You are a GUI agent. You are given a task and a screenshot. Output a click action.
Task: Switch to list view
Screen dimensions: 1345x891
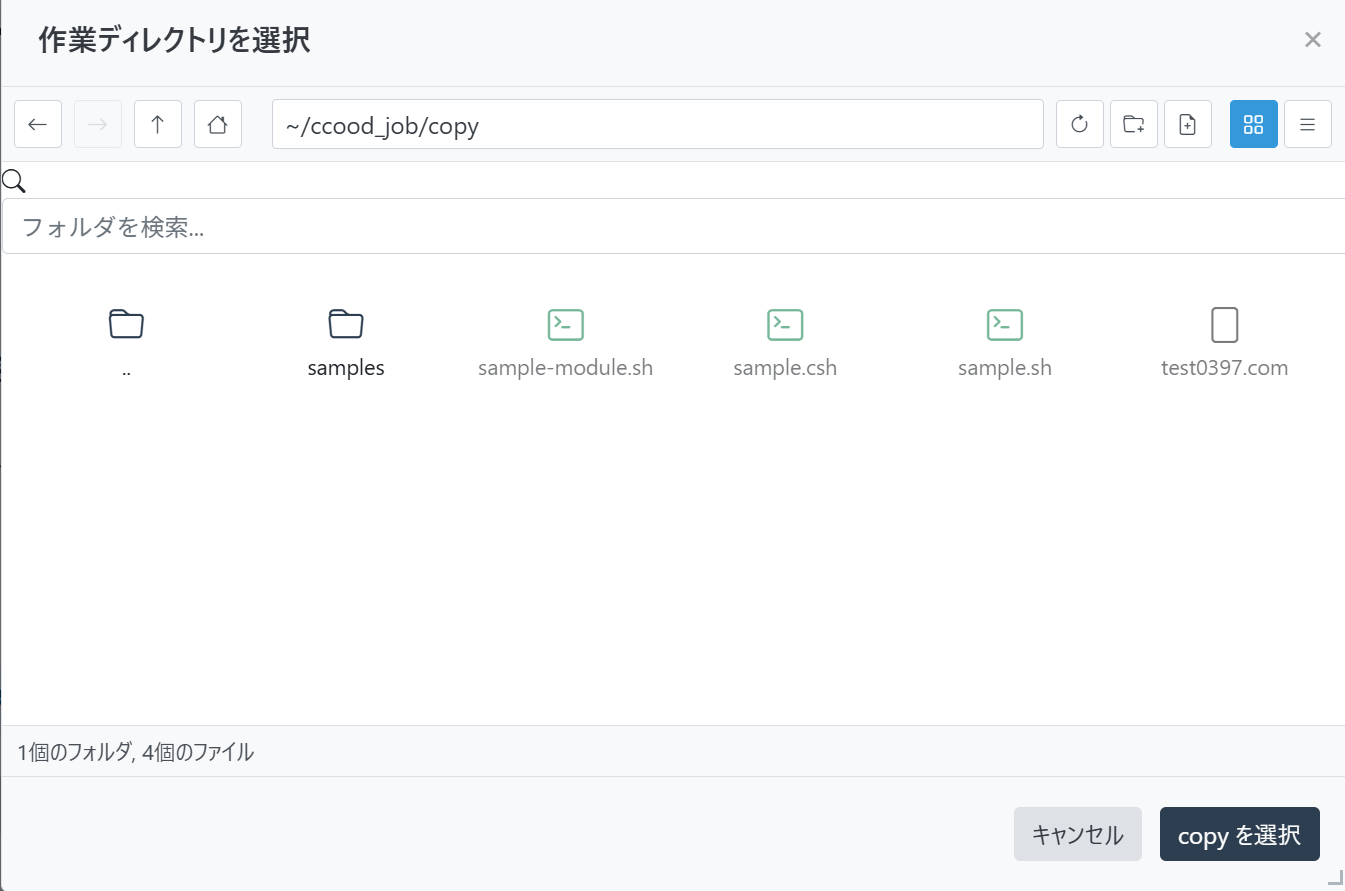1308,124
